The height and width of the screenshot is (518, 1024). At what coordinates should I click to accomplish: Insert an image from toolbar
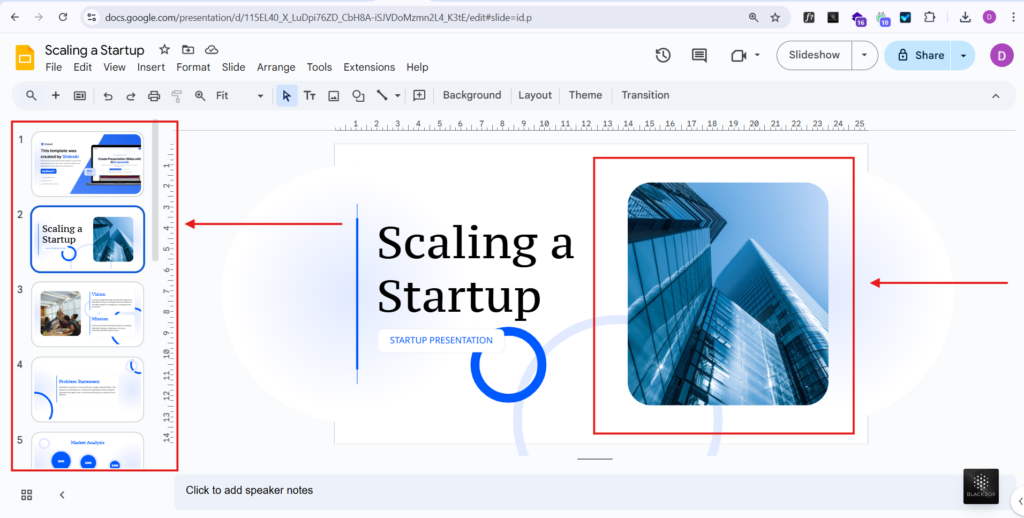pyautogui.click(x=334, y=96)
